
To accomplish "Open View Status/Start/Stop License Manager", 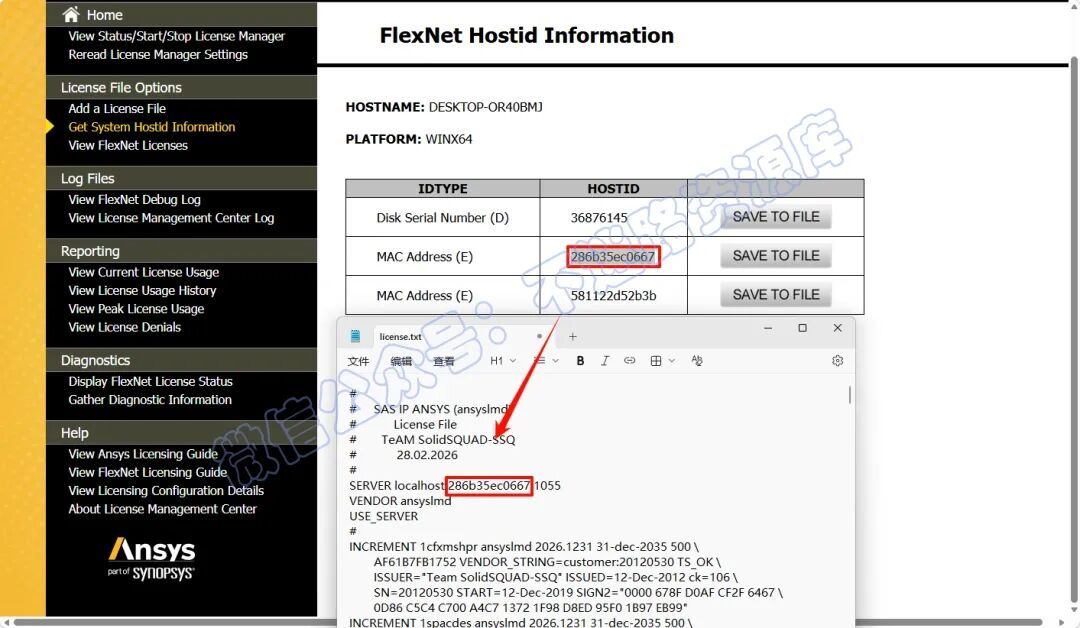I will (x=176, y=36).
